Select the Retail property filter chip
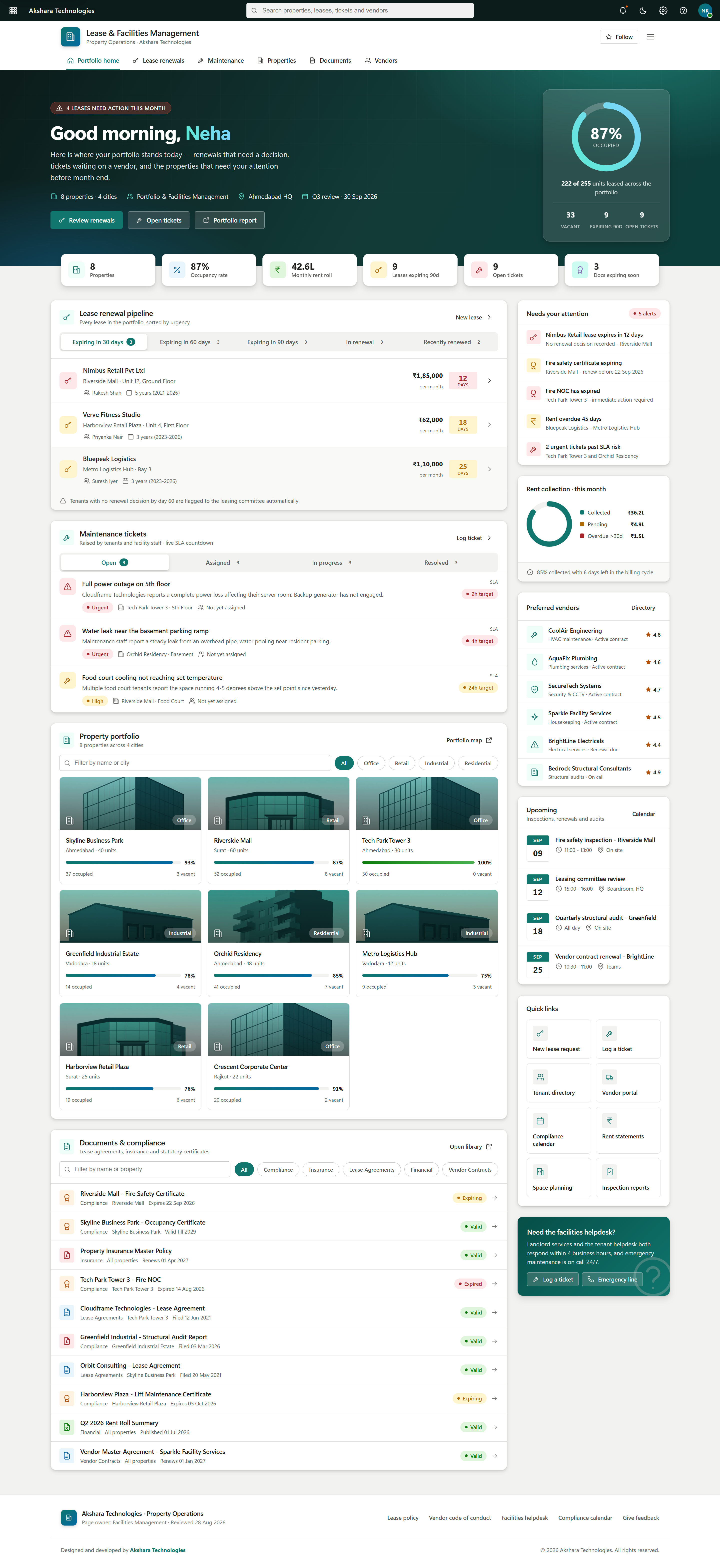The image size is (720, 1568). click(401, 763)
